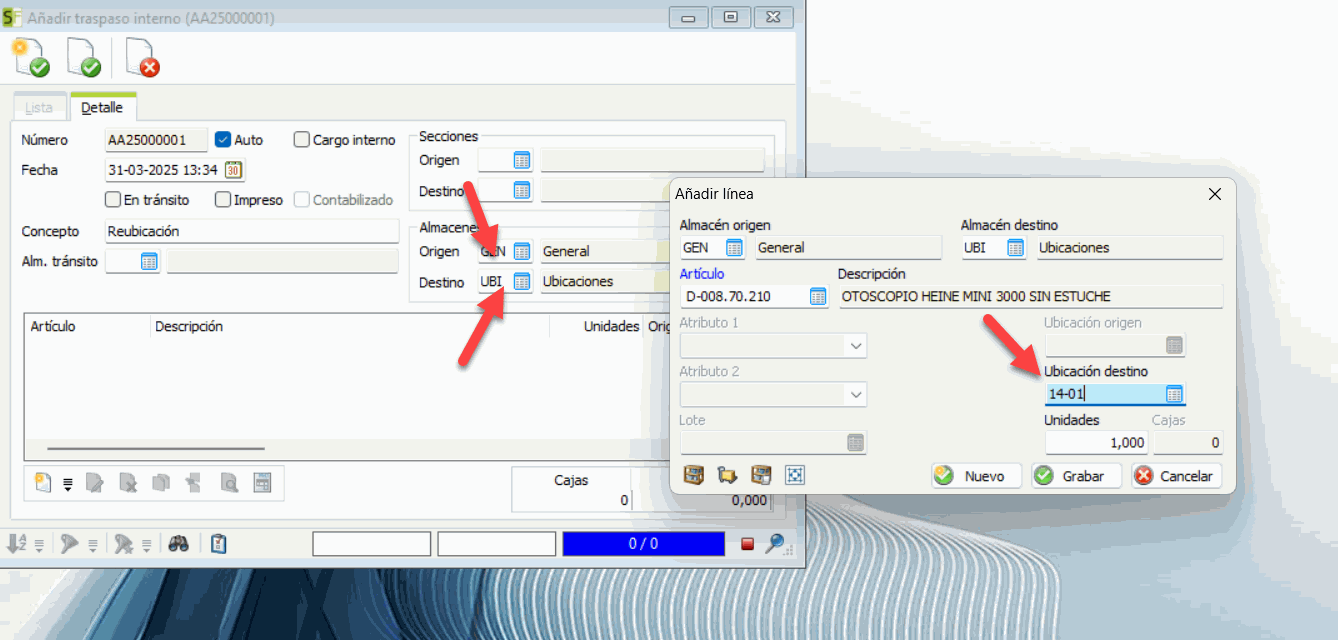Open the dropdown arrow beside the new line icon
The width and height of the screenshot is (1338, 640).
point(68,485)
